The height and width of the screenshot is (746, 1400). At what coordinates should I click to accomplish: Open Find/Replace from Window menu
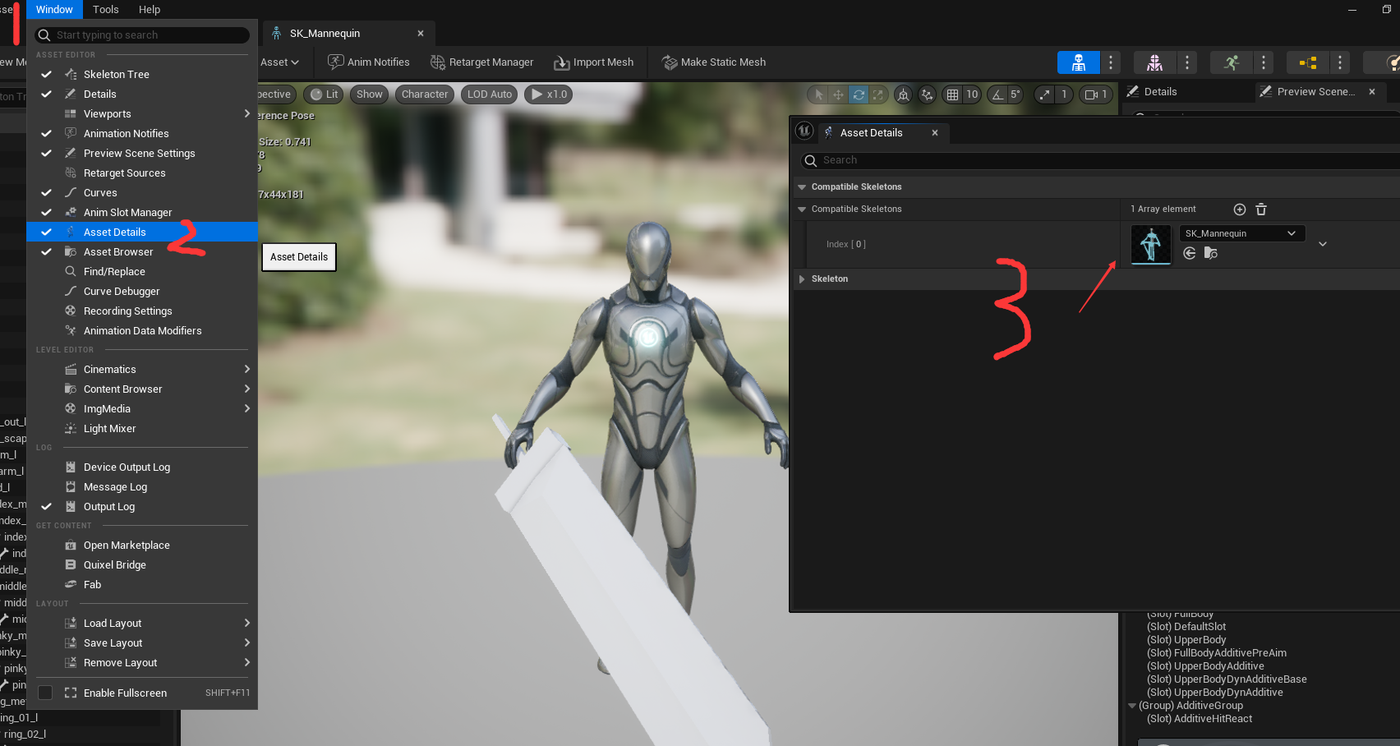(142, 272)
